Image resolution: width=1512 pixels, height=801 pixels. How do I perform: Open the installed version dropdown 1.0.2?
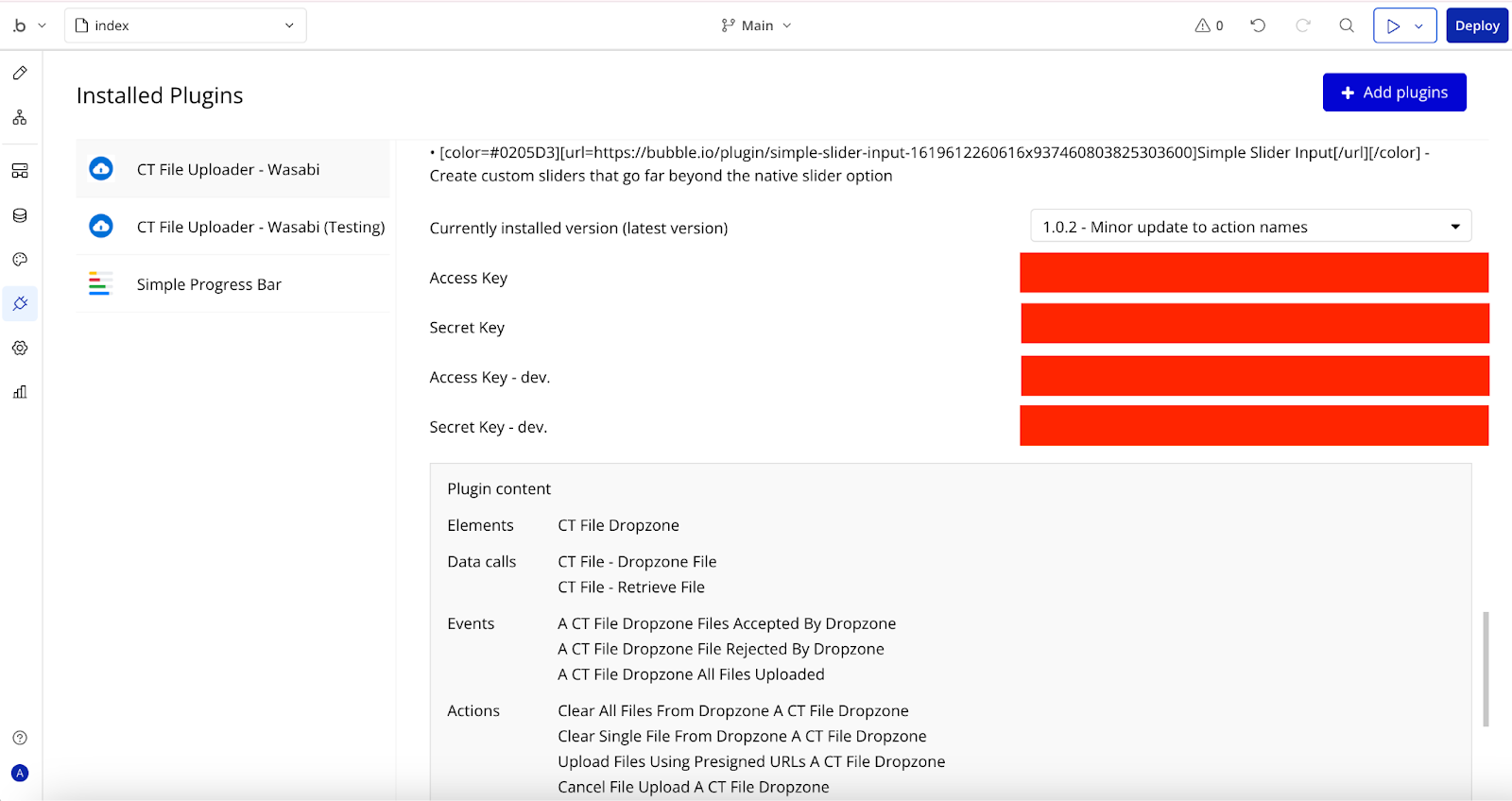(x=1250, y=227)
